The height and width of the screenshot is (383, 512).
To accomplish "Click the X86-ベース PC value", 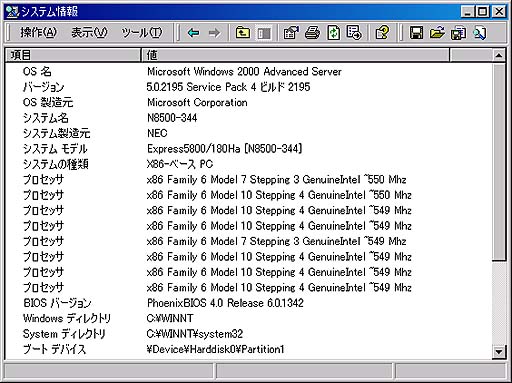I will tap(180, 164).
